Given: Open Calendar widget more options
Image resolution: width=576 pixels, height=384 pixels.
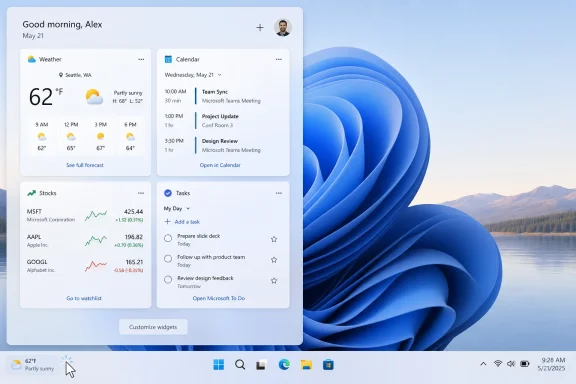Looking at the screenshot, I should (x=279, y=60).
